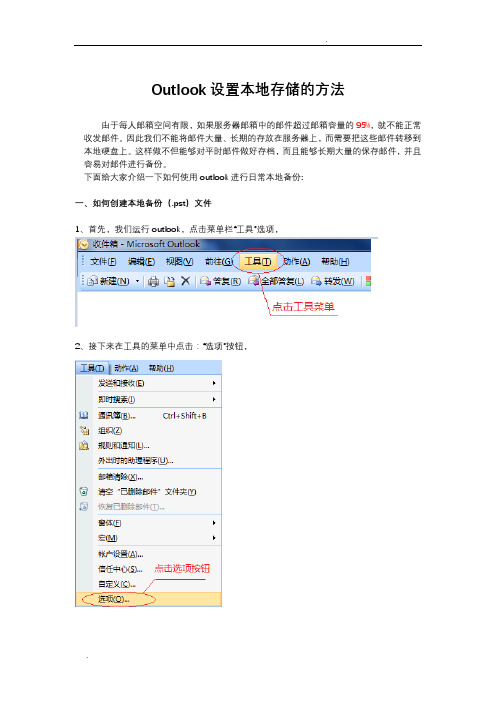The image size is (496, 702).
Task: Click the 组织 organize icon in menu
Action: tap(84, 430)
